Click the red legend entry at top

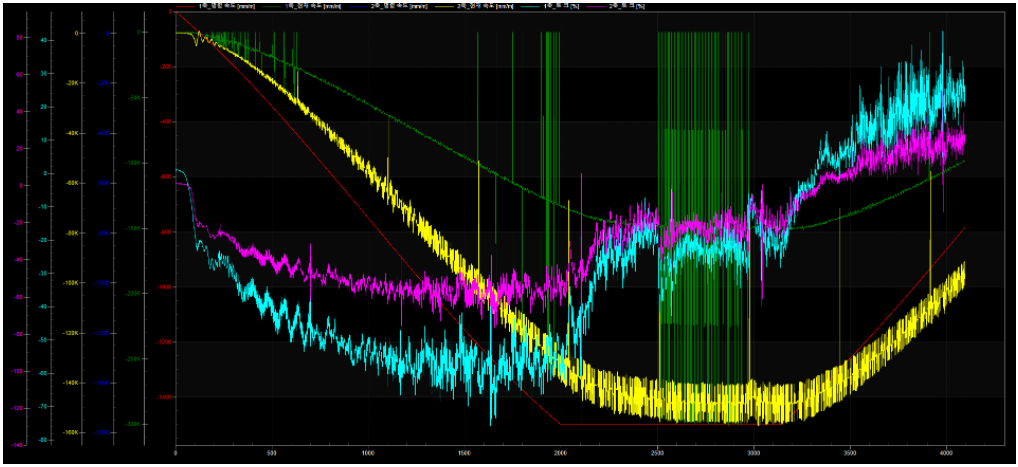(x=216, y=7)
